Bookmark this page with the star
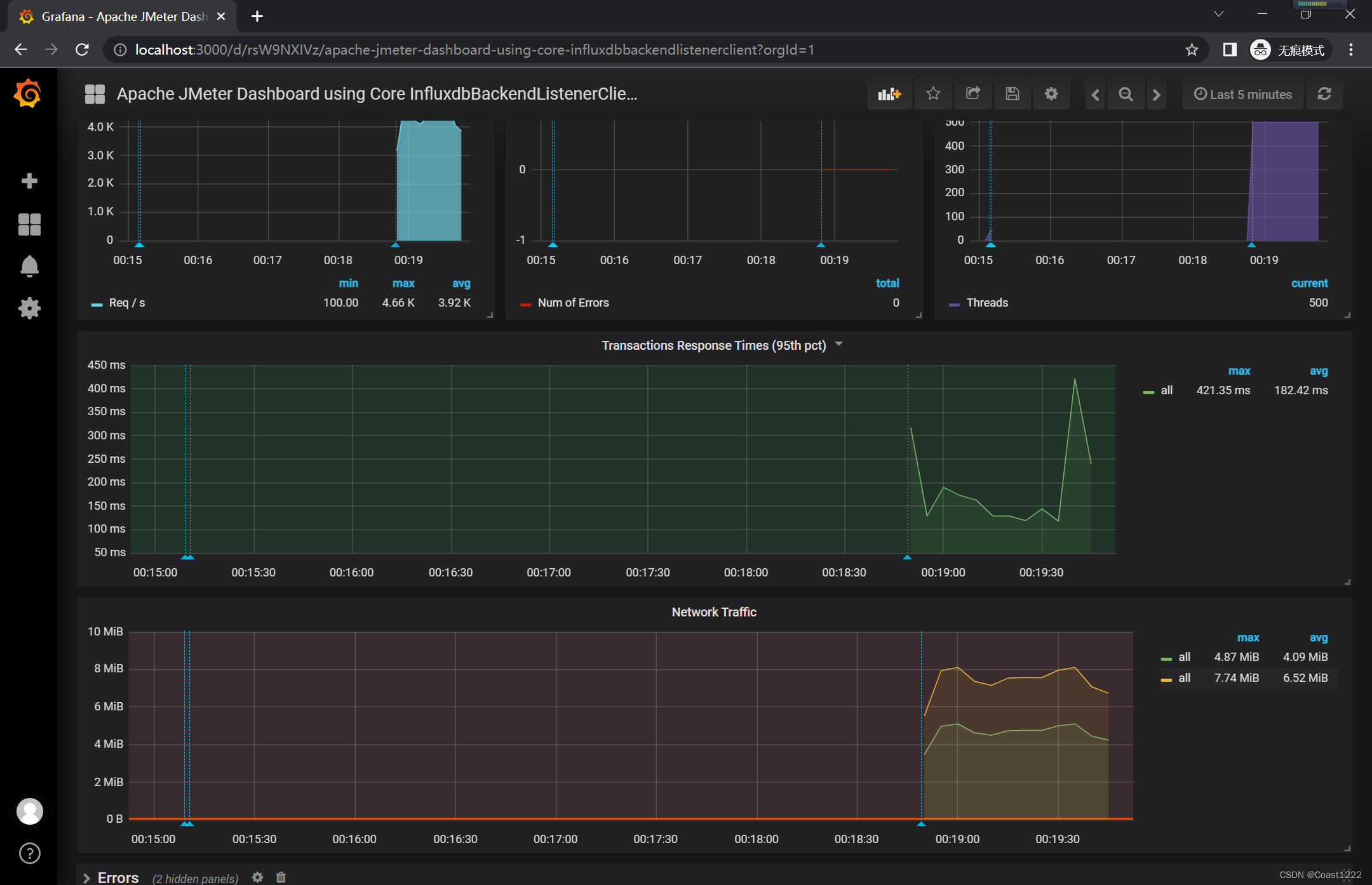 click(1192, 50)
